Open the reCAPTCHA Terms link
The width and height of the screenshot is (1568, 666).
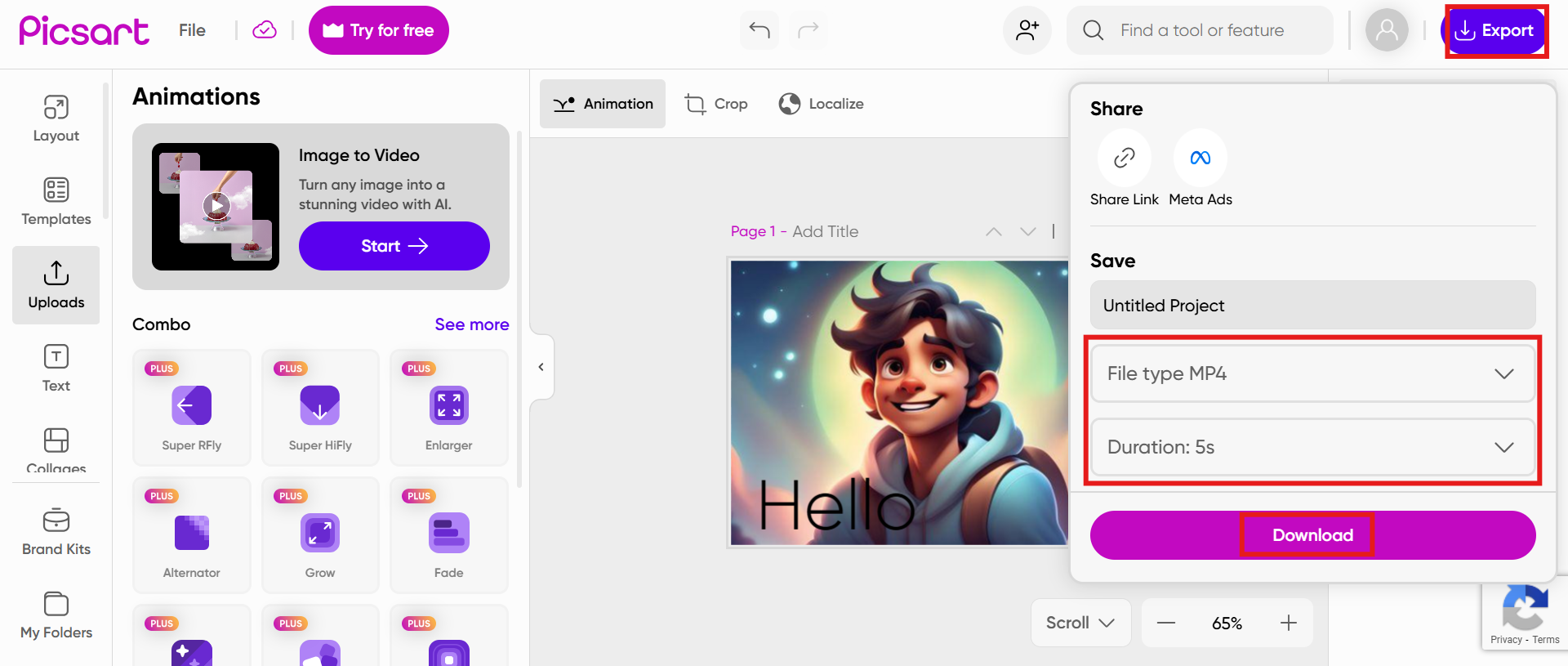[x=1546, y=640]
